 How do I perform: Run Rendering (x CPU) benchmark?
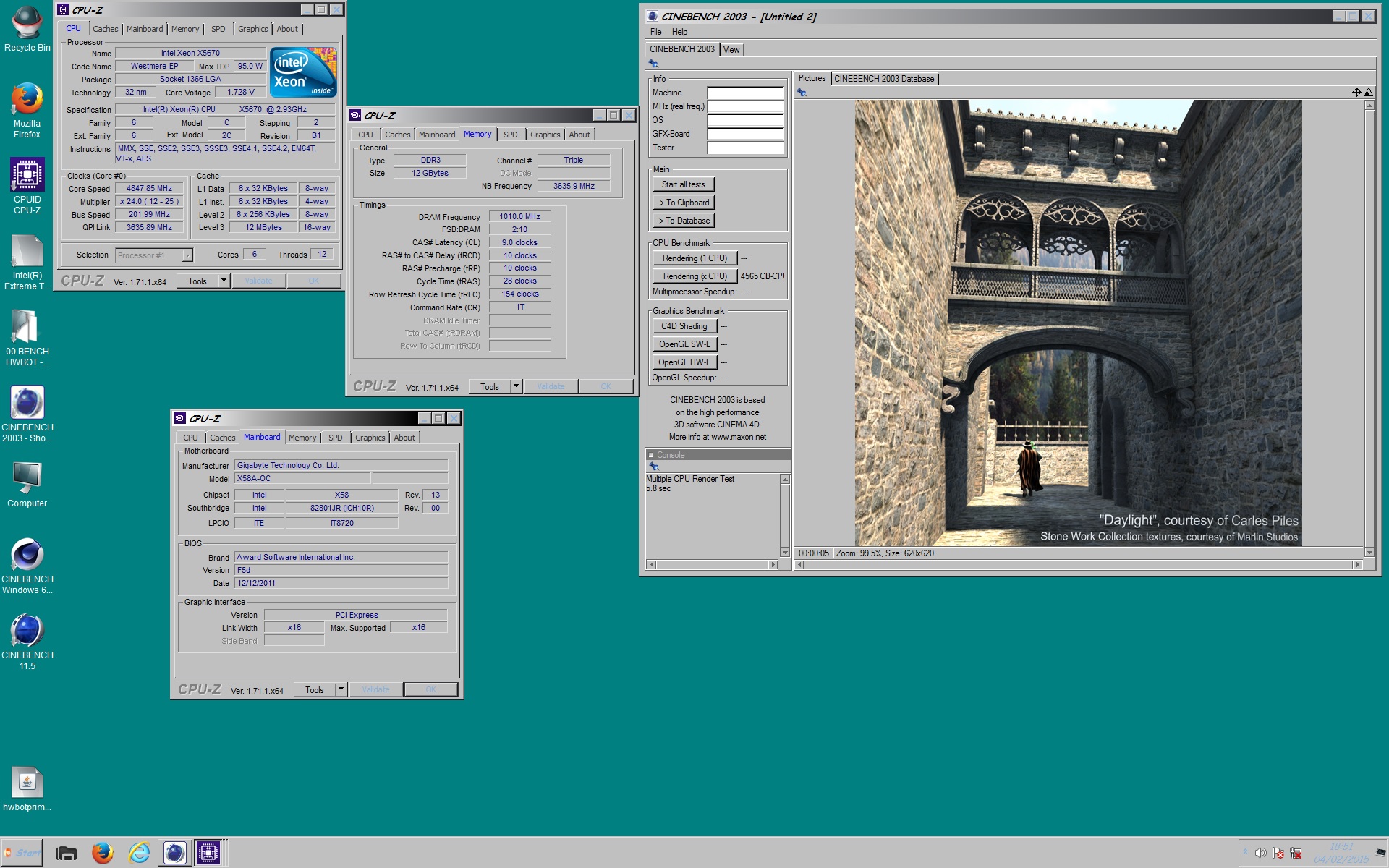[694, 276]
